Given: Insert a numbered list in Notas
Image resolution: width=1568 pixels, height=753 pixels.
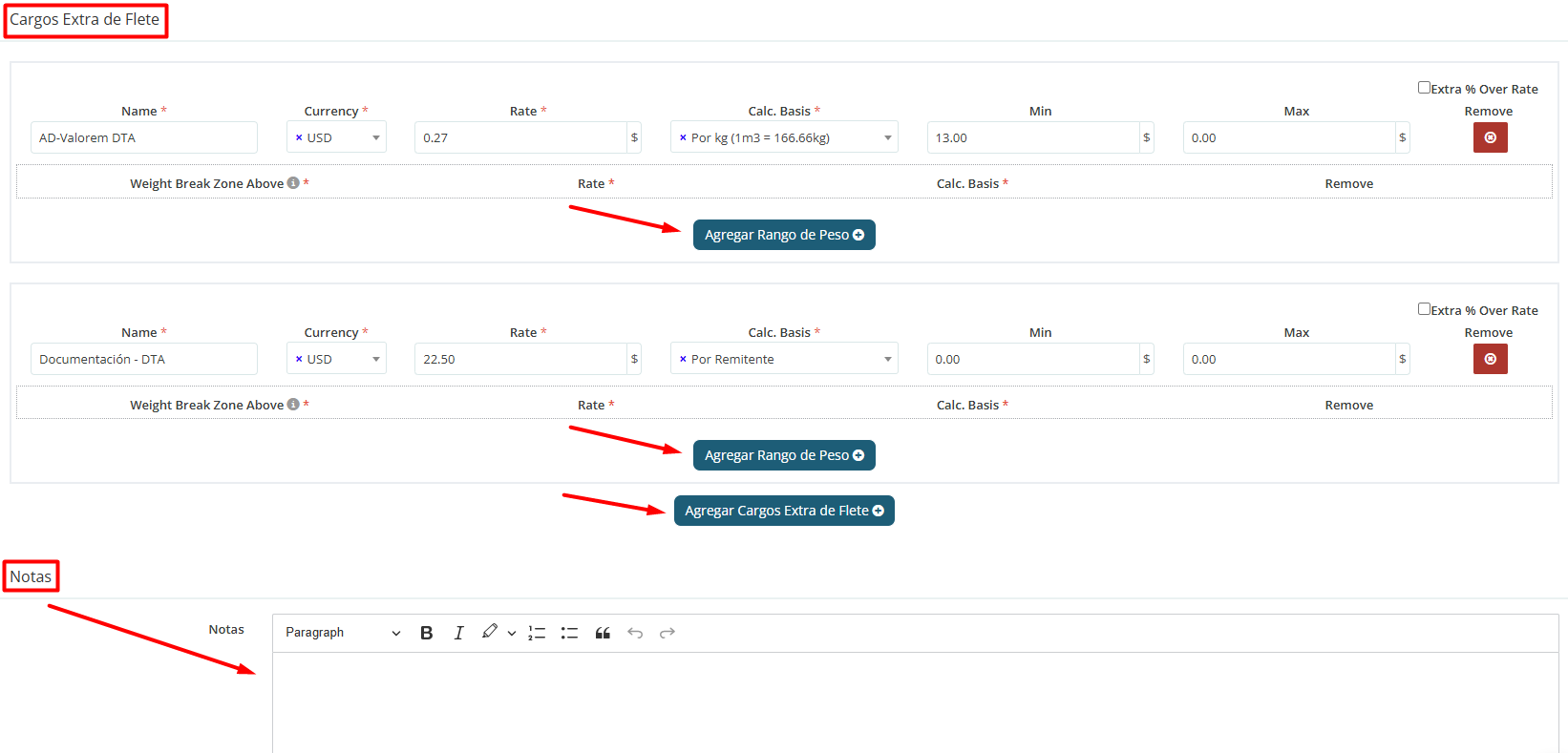Looking at the screenshot, I should coord(537,633).
